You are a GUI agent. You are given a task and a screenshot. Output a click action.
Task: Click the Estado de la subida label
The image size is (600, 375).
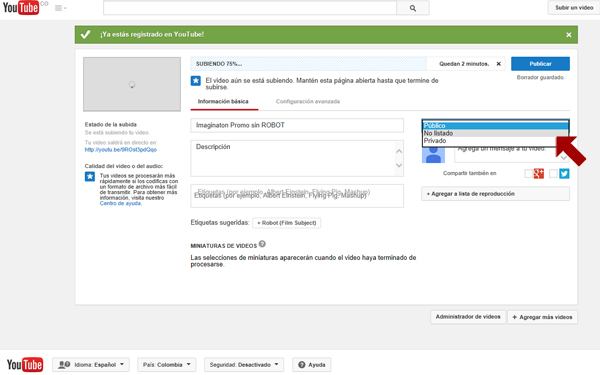pyautogui.click(x=111, y=124)
